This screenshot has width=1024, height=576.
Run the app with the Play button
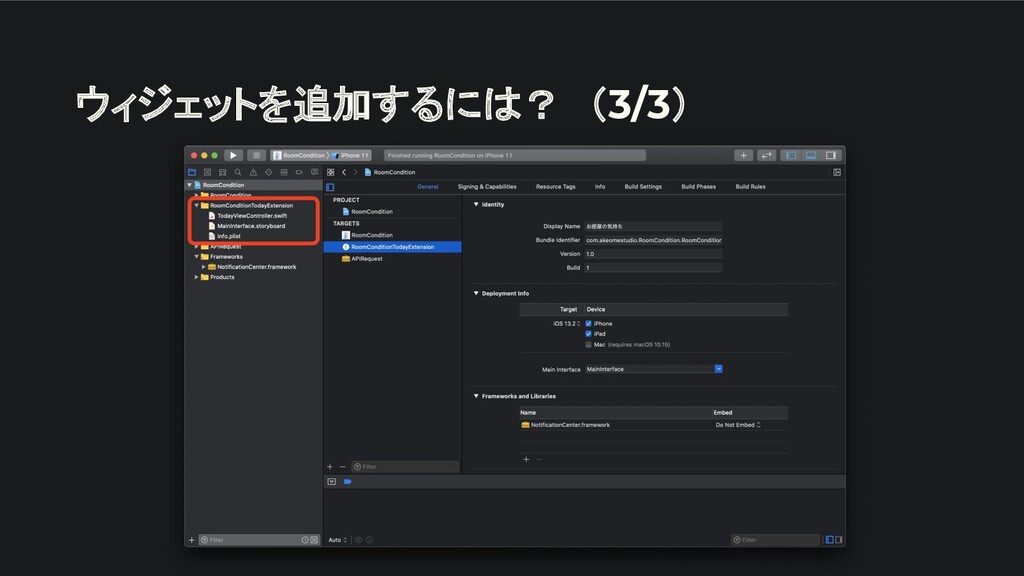233,155
